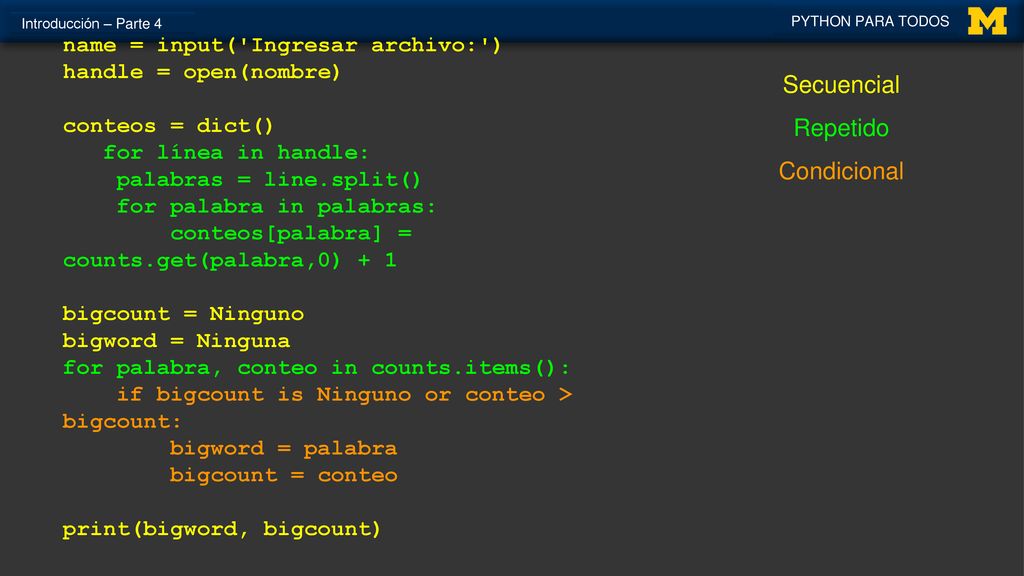Click the for línea in handle line

pos(236,153)
